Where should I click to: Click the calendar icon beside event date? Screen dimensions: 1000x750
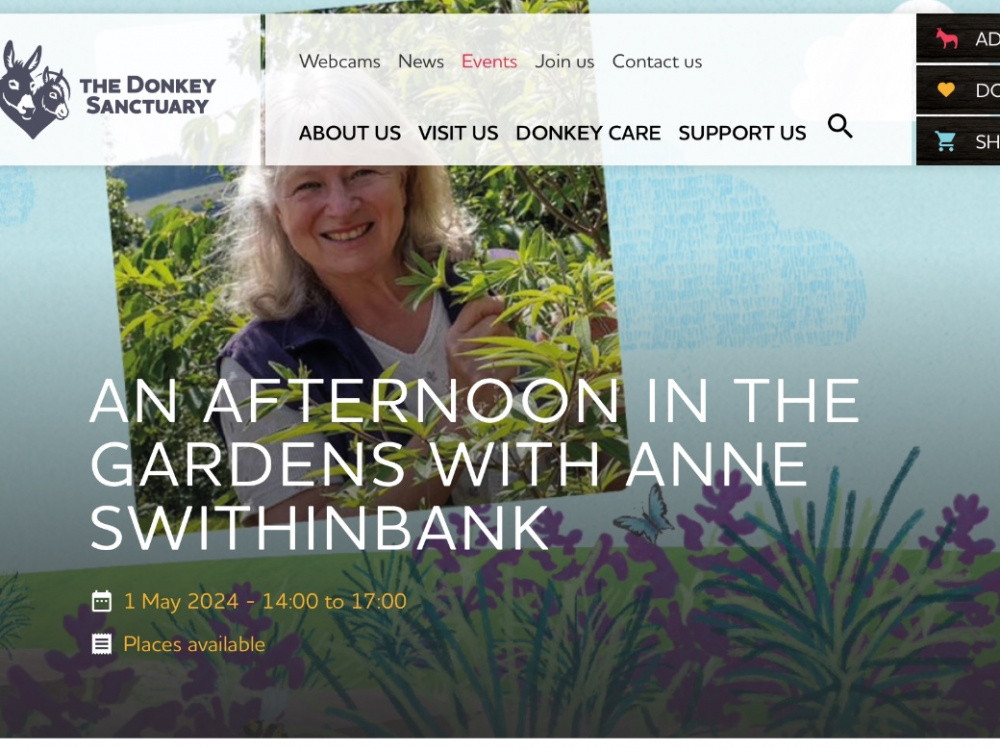point(101,601)
